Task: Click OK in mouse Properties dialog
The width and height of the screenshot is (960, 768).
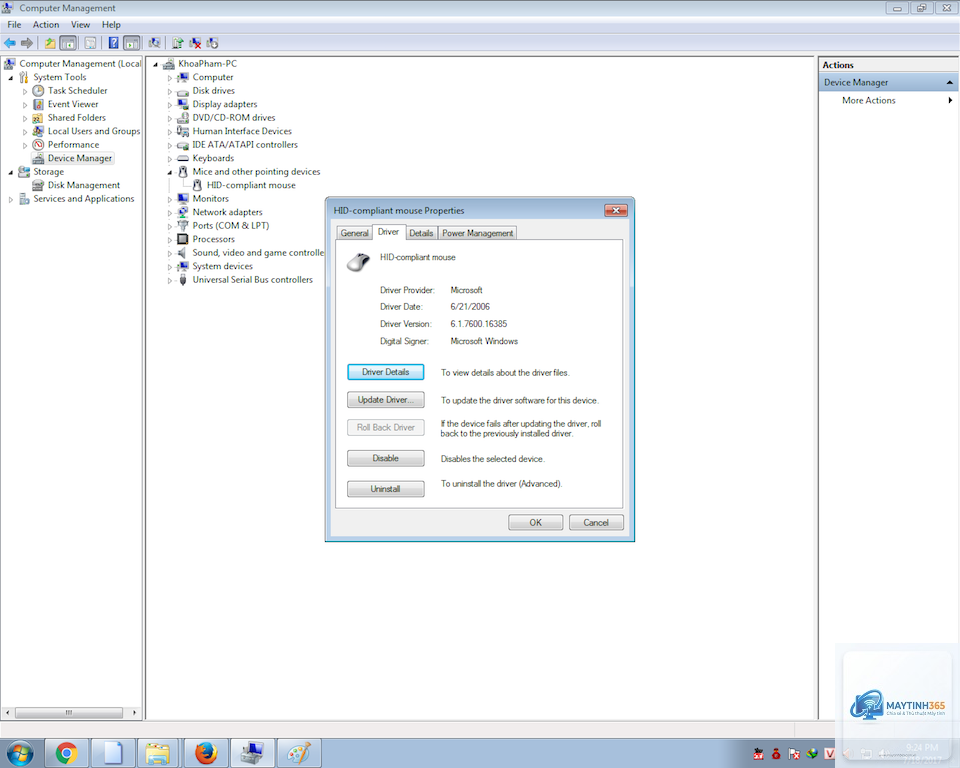Action: tap(535, 522)
